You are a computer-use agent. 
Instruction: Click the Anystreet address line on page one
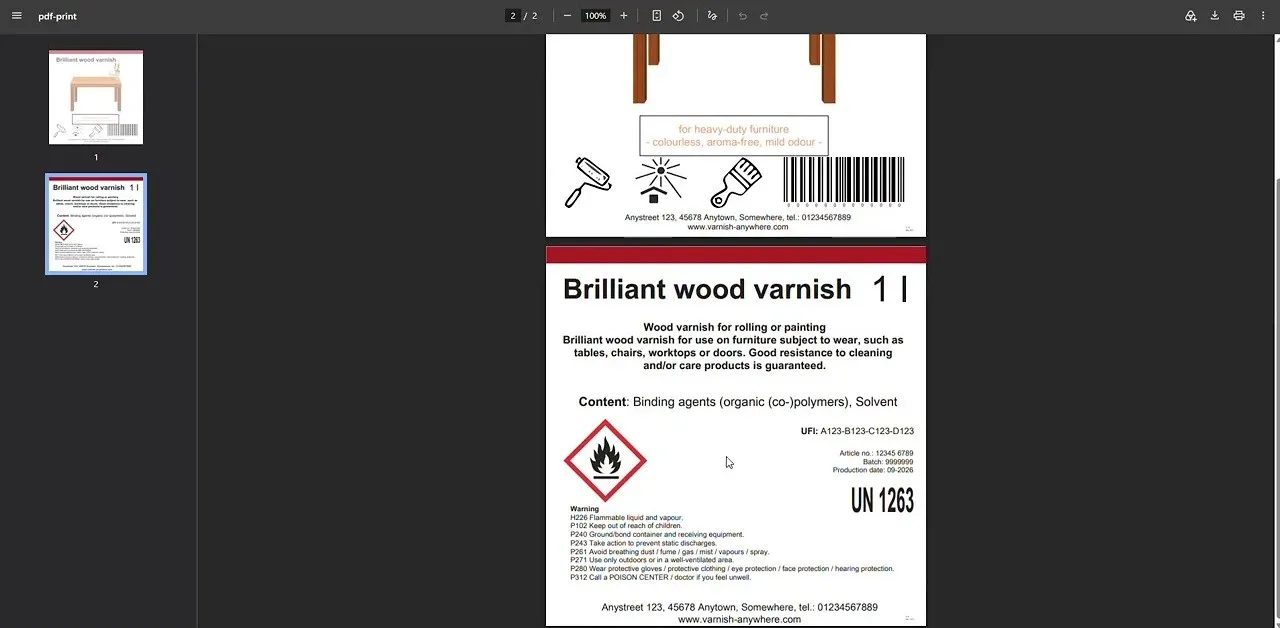(738, 217)
